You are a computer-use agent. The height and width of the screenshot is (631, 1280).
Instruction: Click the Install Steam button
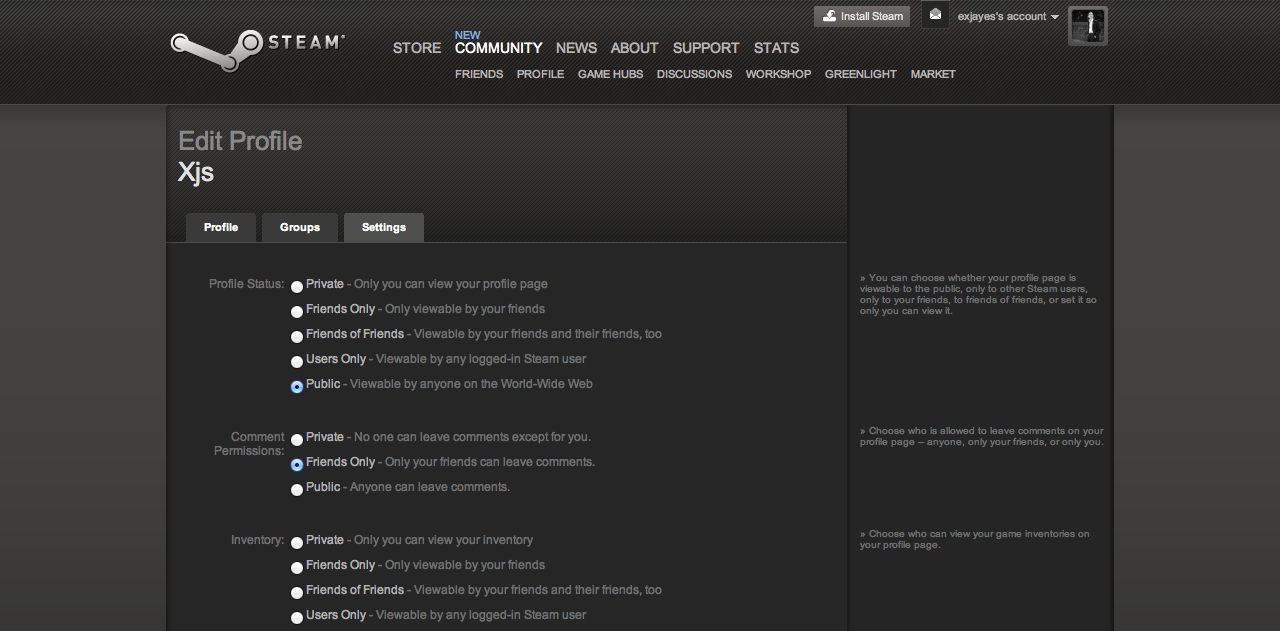click(x=862, y=16)
